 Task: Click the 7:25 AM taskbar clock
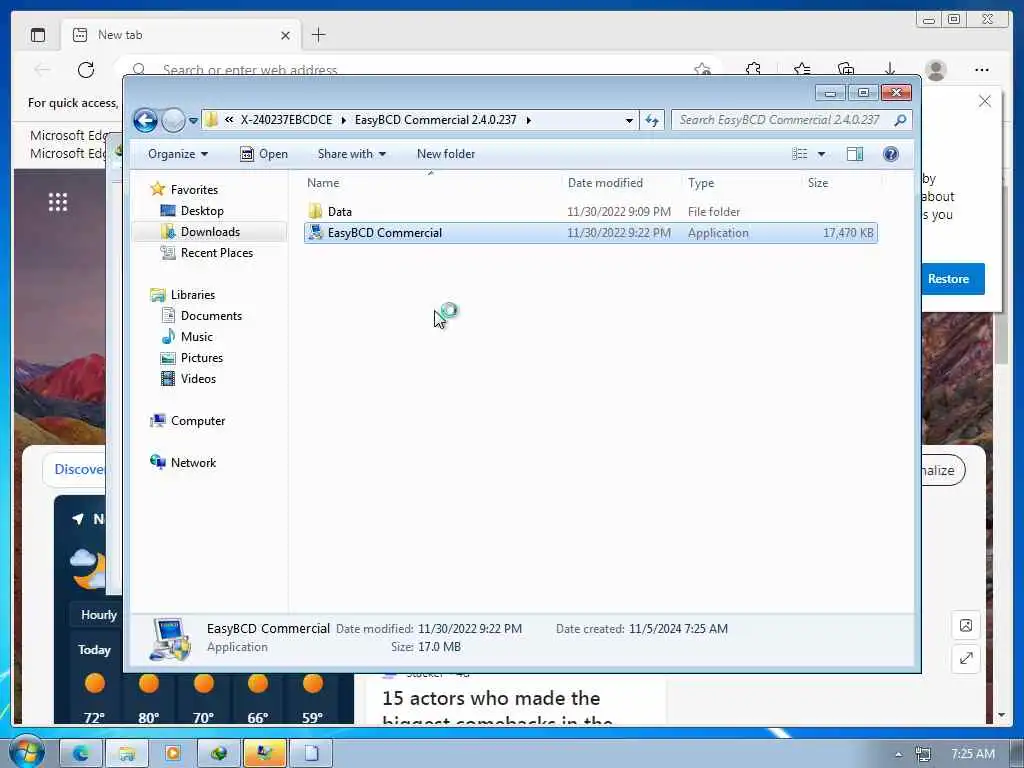tap(972, 754)
